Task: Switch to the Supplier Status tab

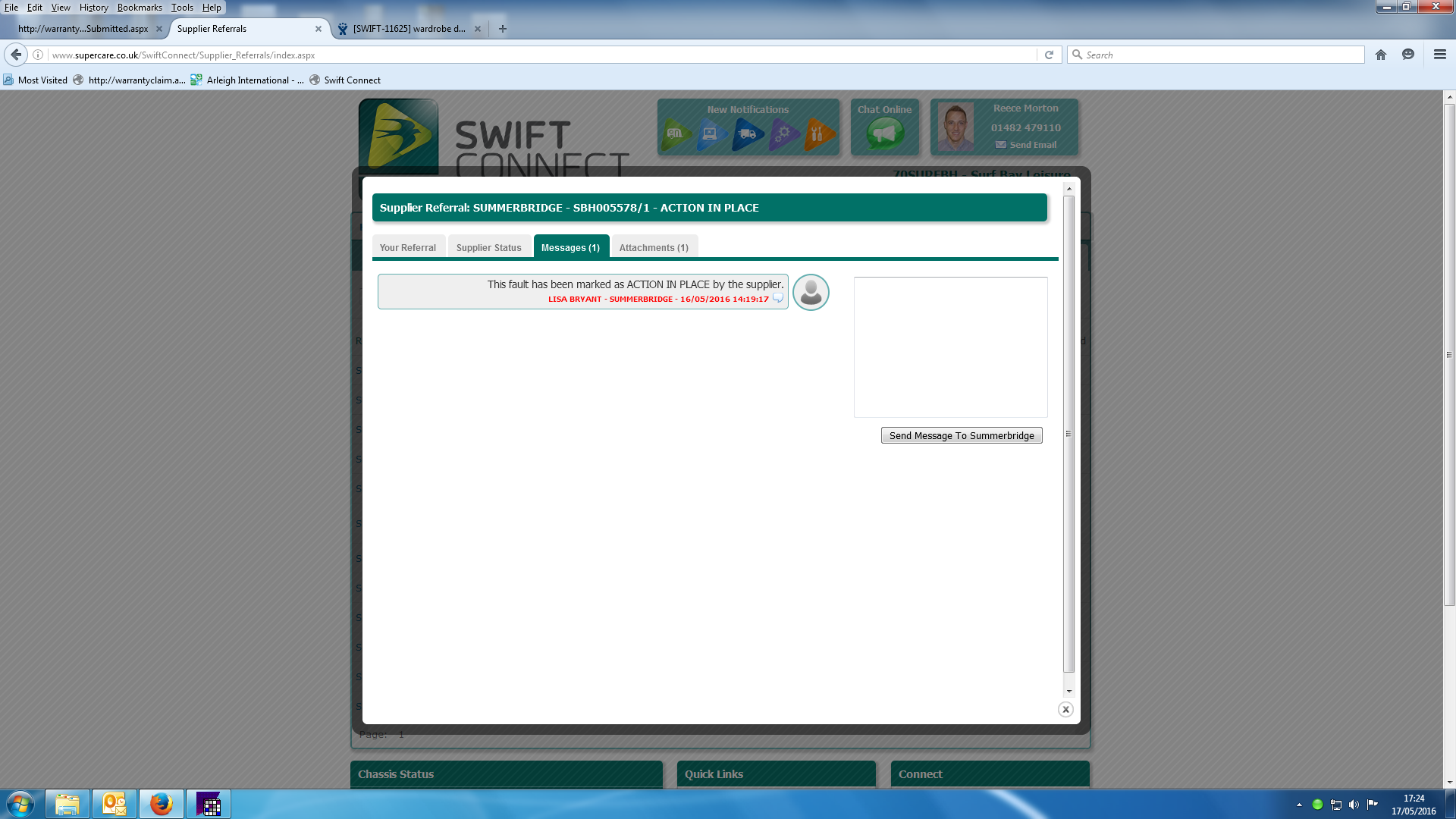Action: (488, 248)
